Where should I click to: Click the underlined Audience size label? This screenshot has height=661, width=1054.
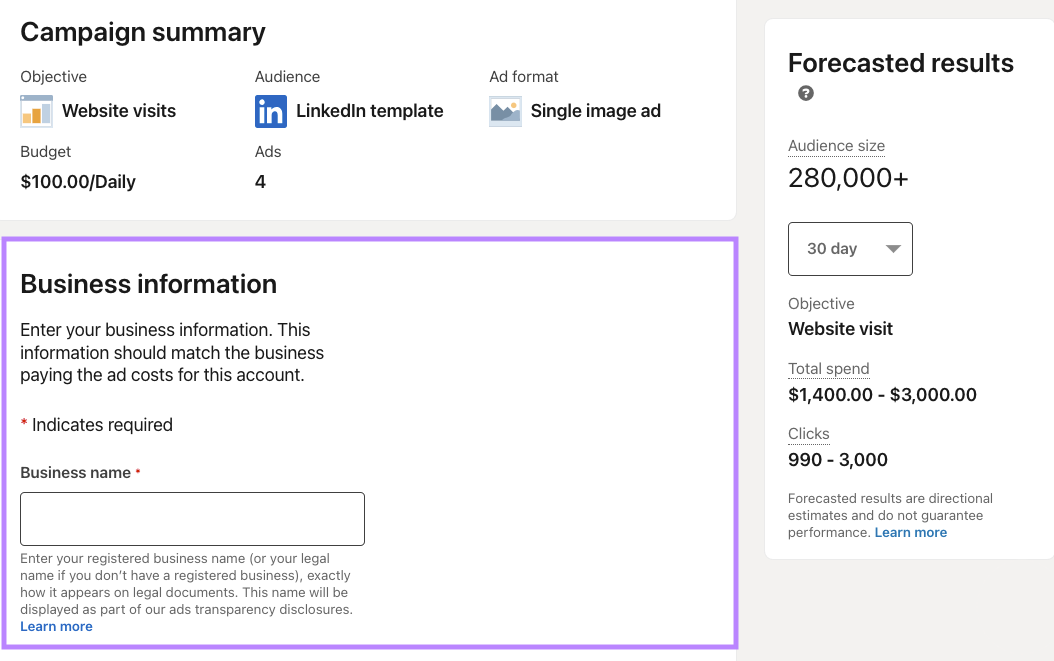(836, 145)
